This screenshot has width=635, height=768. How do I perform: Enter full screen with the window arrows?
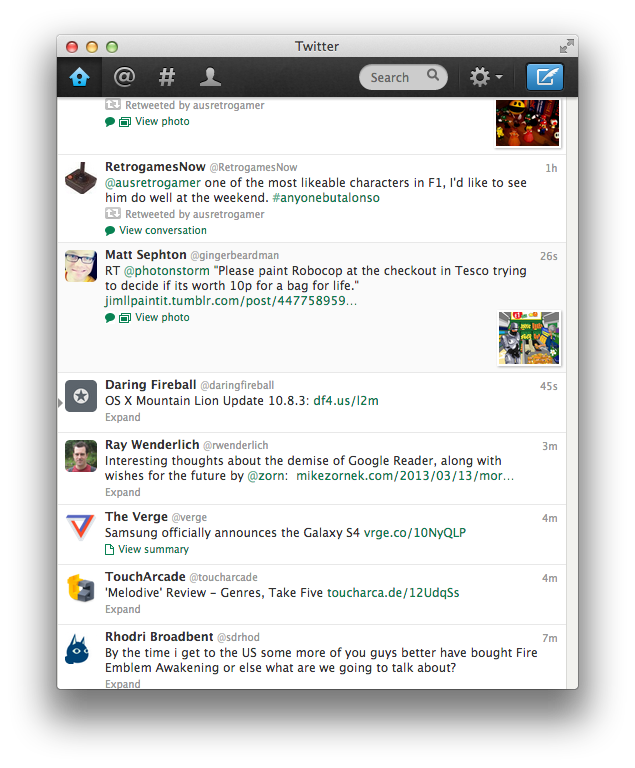click(x=566, y=47)
